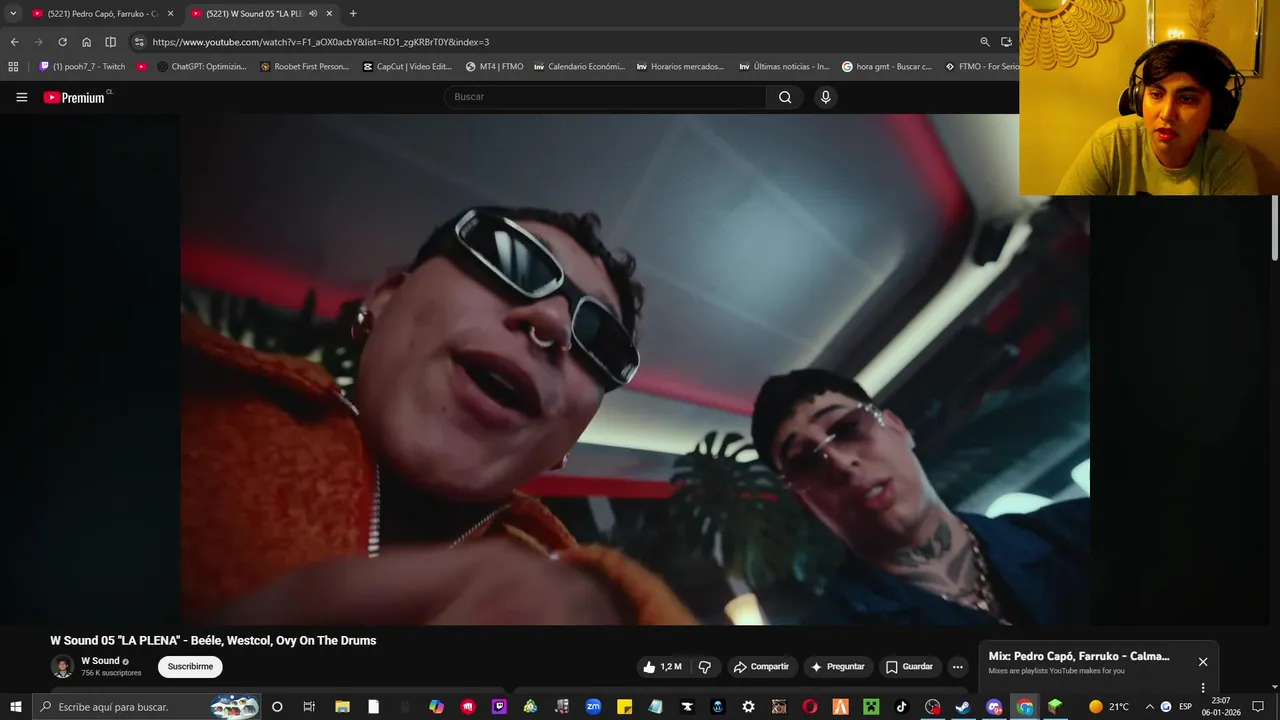Open File Explorer from taskbar

pyautogui.click(x=341, y=707)
